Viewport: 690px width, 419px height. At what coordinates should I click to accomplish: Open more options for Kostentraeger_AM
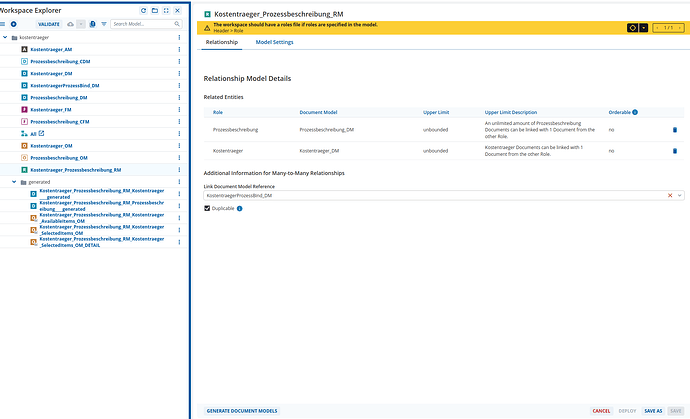coord(179,49)
